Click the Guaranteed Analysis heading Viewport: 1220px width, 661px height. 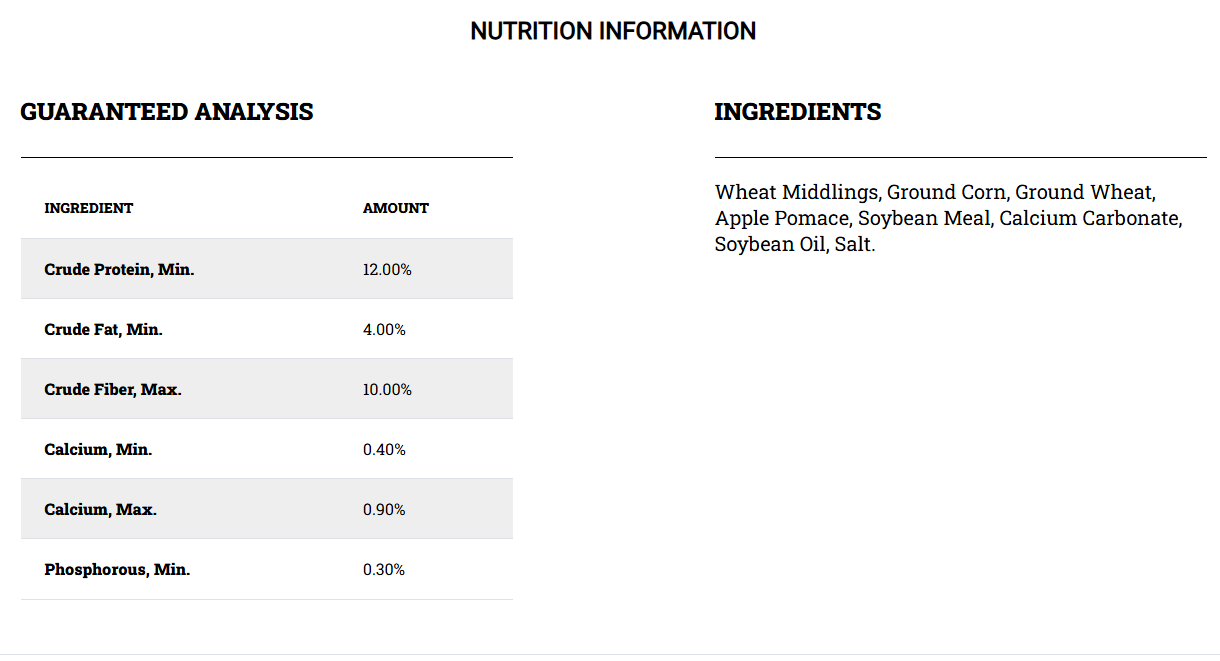tap(167, 112)
